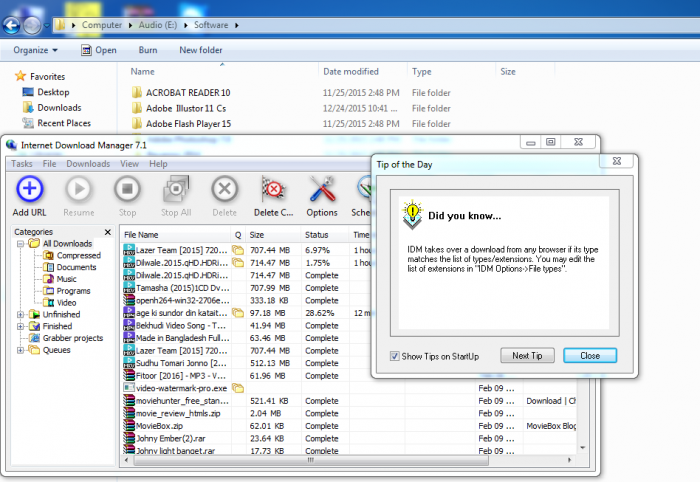This screenshot has height=482, width=700.
Task: Click the Delete toolbar icon
Action: point(225,189)
